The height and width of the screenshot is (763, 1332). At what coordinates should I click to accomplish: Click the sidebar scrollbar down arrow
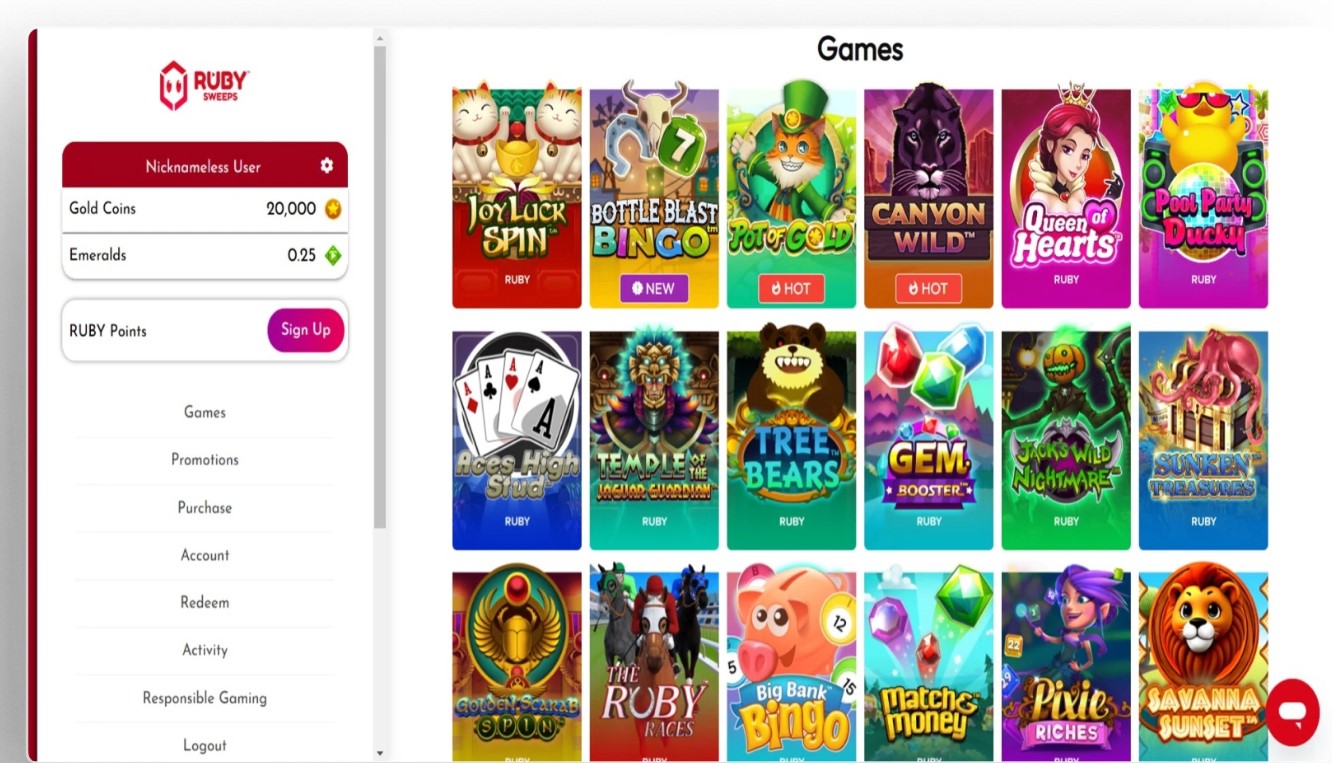tap(380, 752)
